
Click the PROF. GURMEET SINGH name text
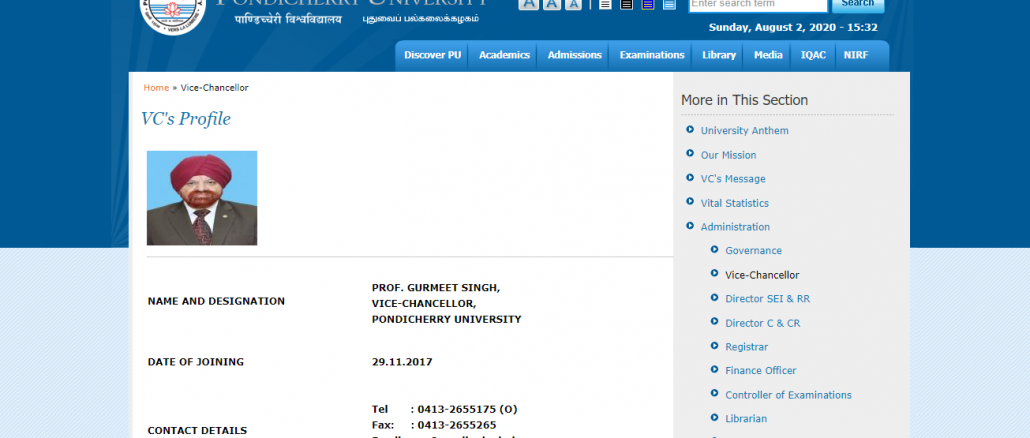pos(436,288)
